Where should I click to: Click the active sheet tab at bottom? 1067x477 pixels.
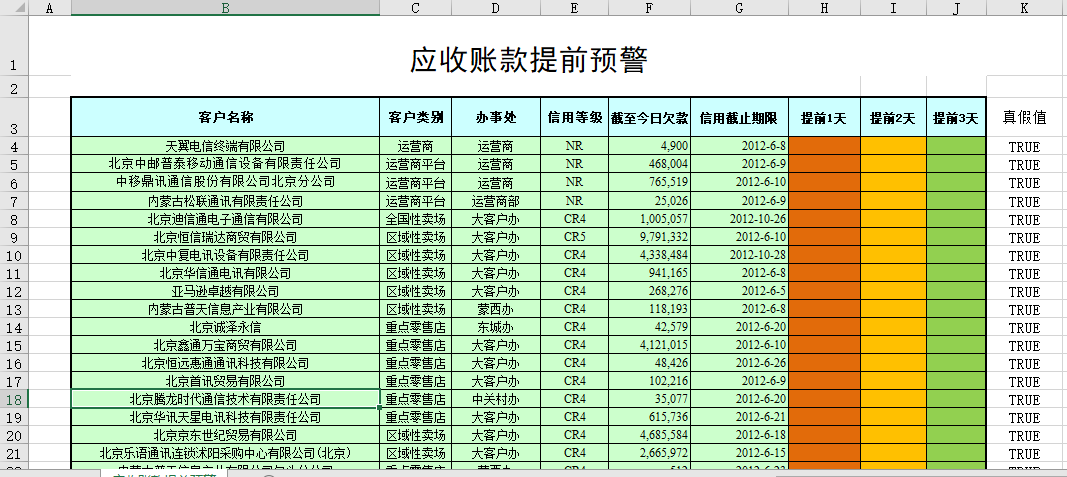coord(165,473)
